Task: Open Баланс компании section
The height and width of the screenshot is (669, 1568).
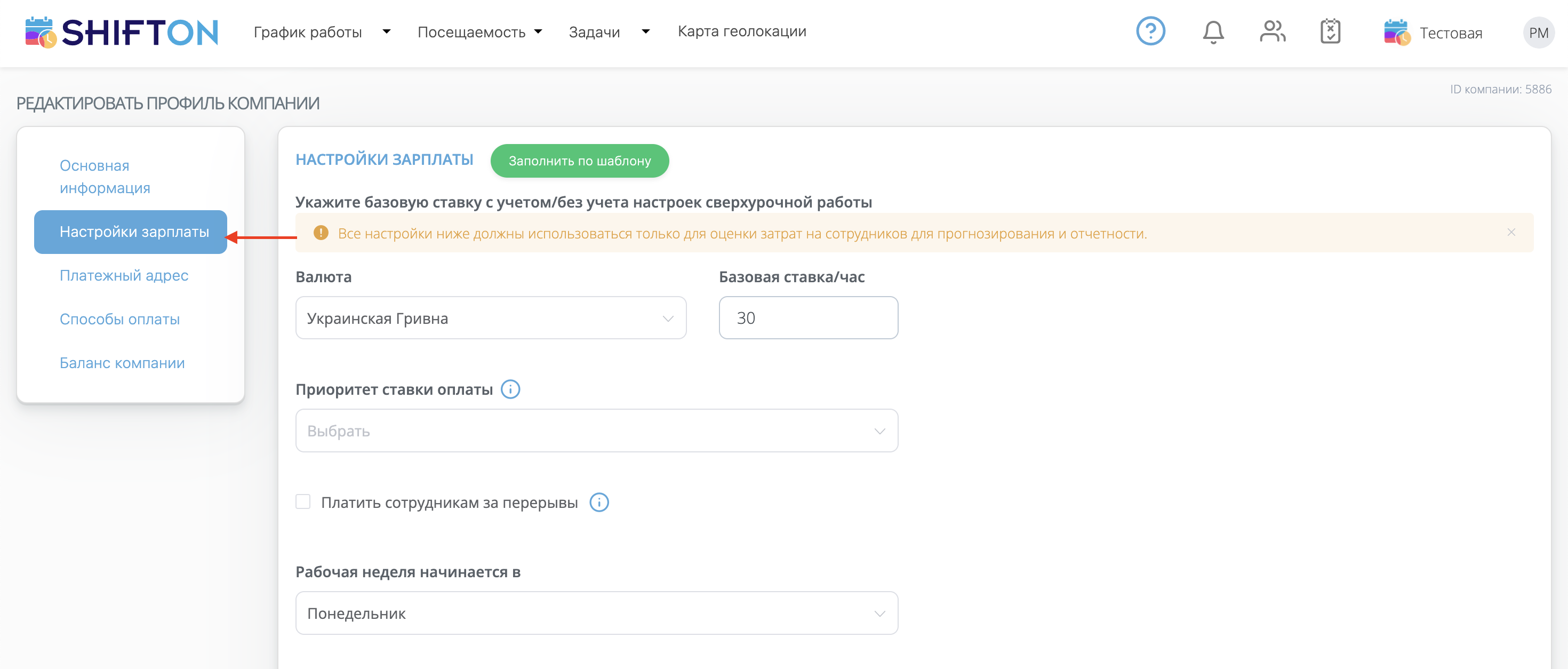Action: point(122,363)
